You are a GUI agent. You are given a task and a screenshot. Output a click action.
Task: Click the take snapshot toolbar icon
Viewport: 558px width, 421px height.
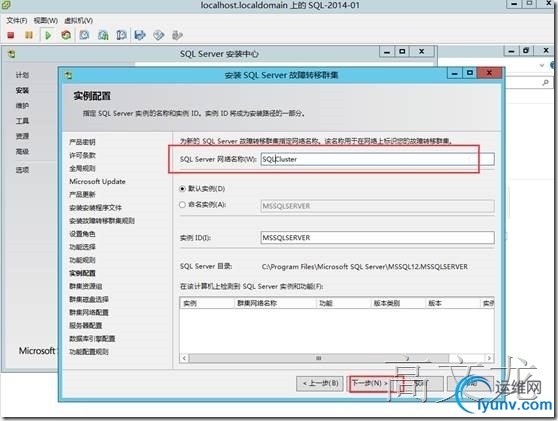tap(84, 35)
